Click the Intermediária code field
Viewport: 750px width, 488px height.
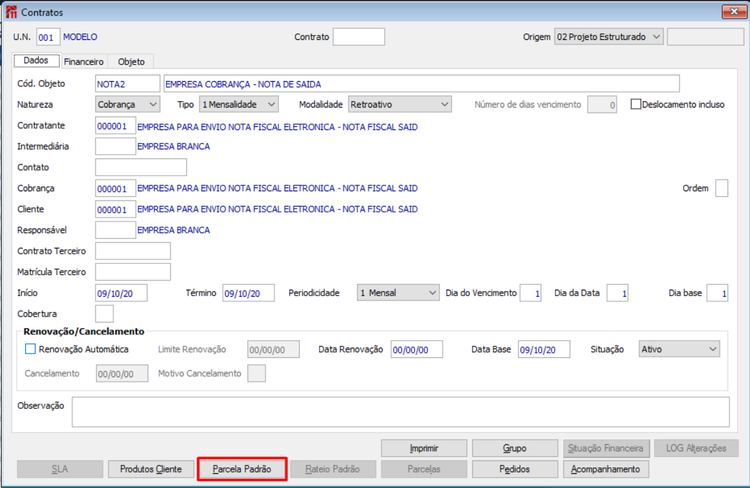tap(115, 146)
